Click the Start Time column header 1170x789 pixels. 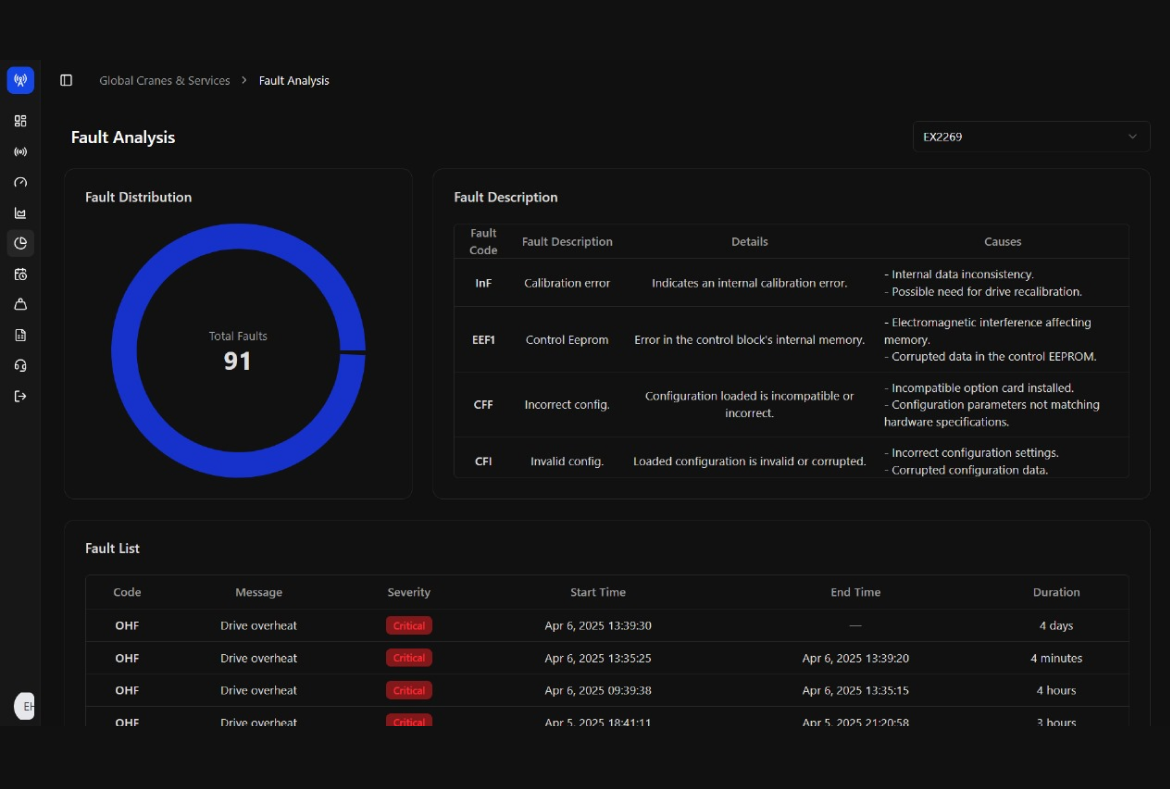pos(598,592)
